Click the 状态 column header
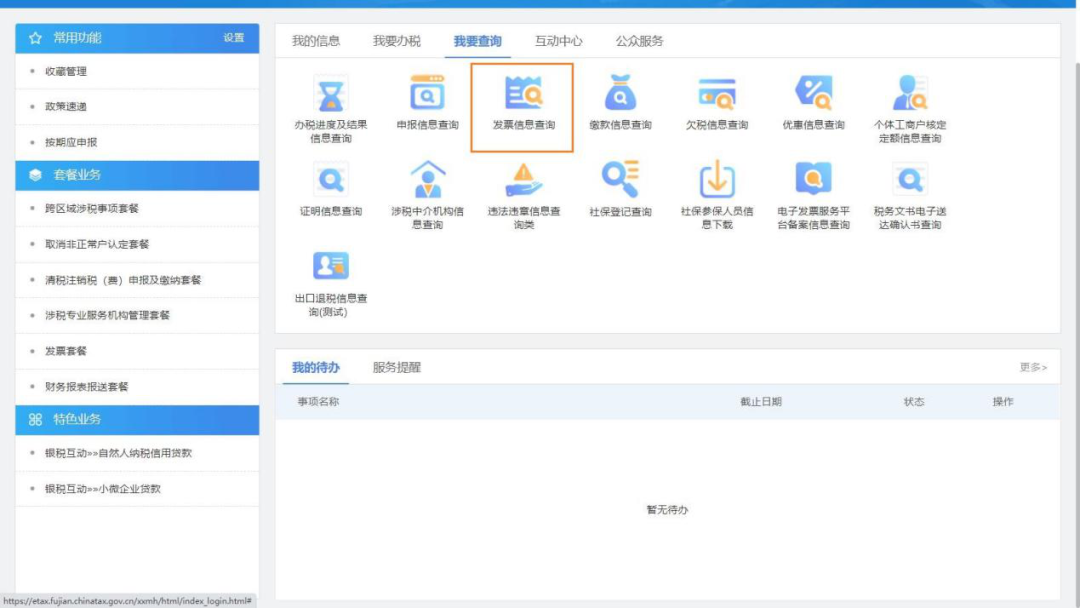The width and height of the screenshot is (1080, 608). click(x=914, y=401)
